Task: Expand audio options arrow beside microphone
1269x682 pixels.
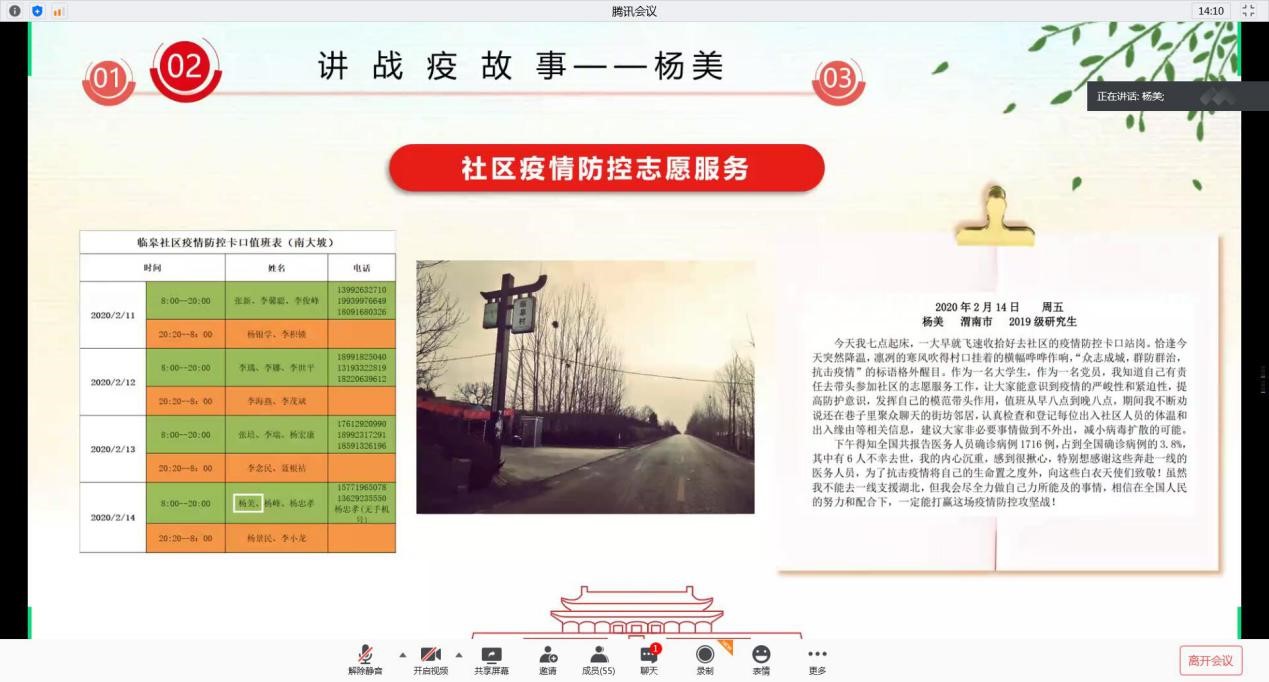Action: point(403,655)
